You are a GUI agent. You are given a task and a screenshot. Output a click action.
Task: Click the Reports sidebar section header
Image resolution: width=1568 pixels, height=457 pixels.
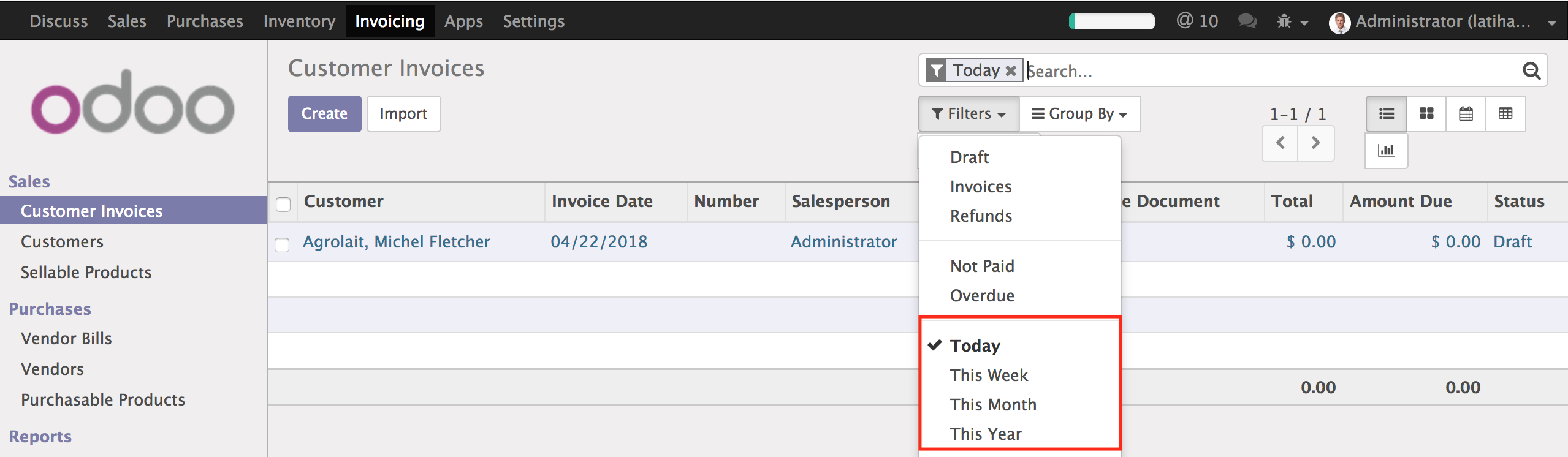(x=40, y=436)
